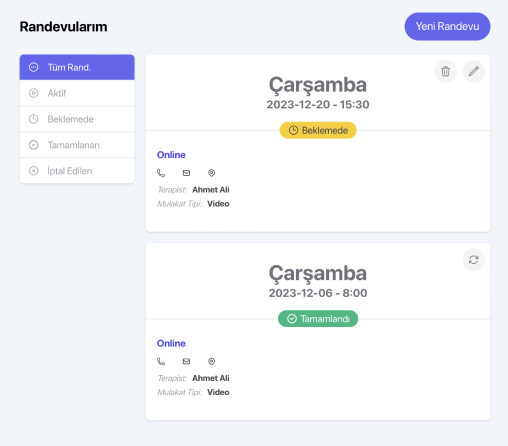This screenshot has width=508, height=446.
Task: Edit the 2023-12-20 appointment with pencil icon
Action: coord(473,71)
